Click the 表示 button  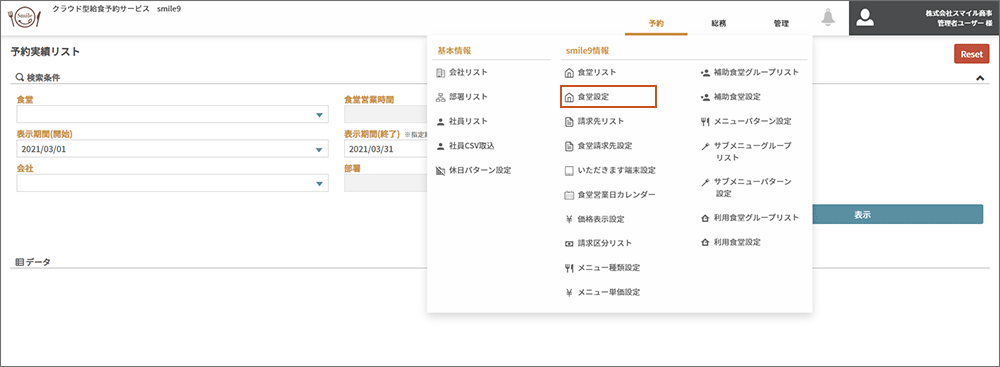898,215
